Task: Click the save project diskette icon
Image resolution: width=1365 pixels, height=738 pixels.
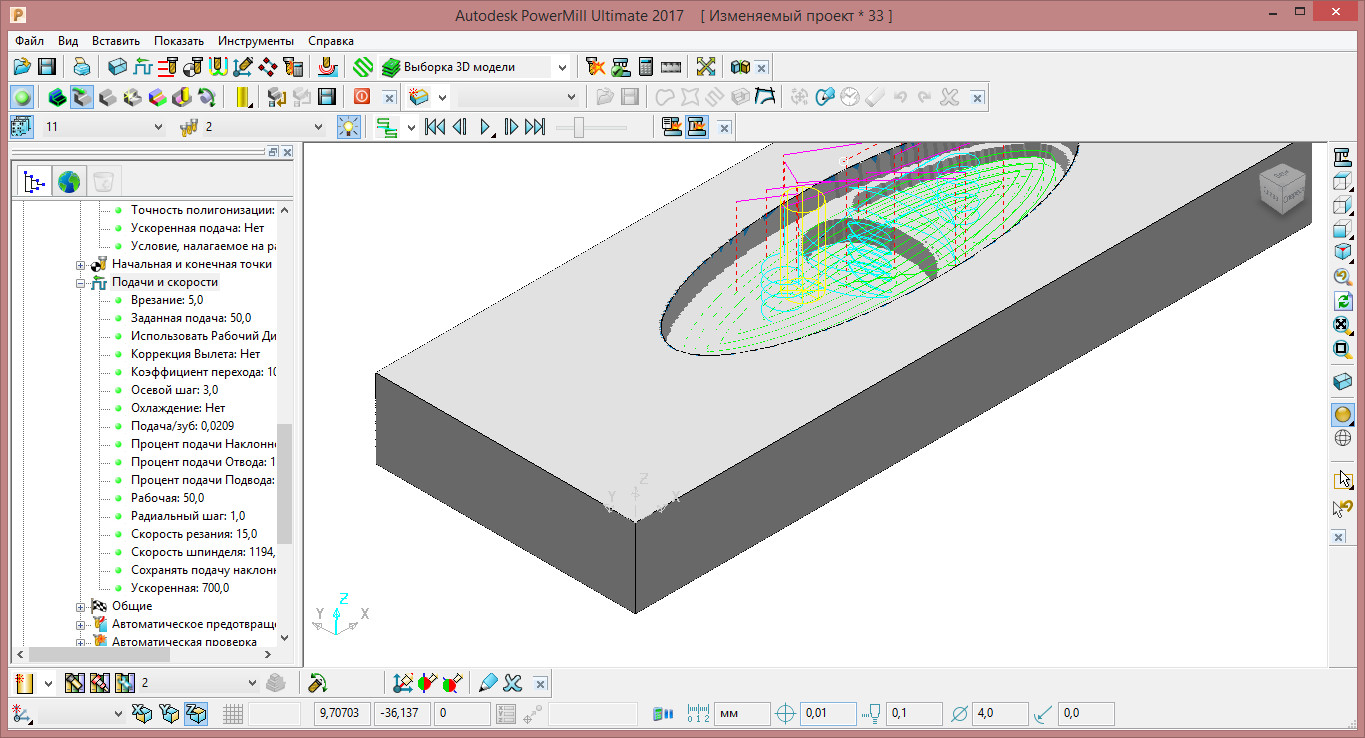Action: [x=47, y=67]
